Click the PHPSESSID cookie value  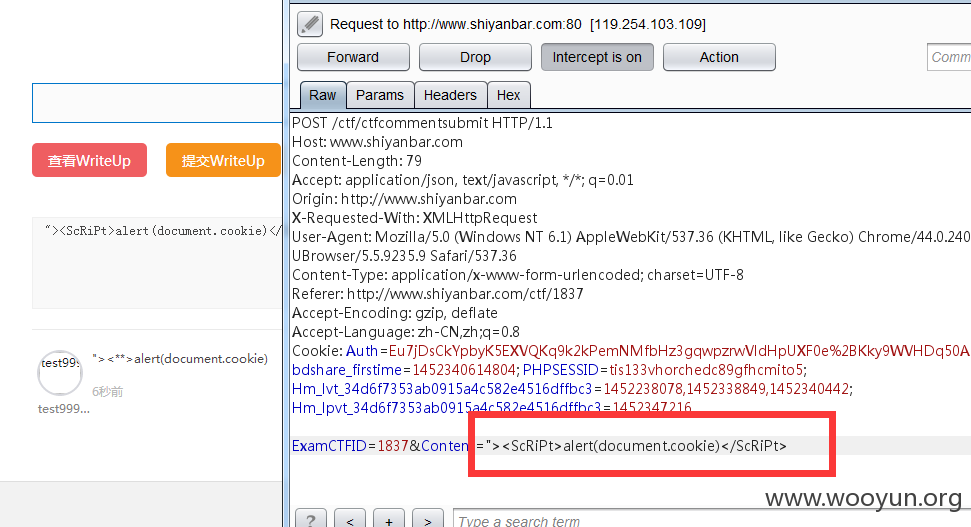[x=706, y=370]
